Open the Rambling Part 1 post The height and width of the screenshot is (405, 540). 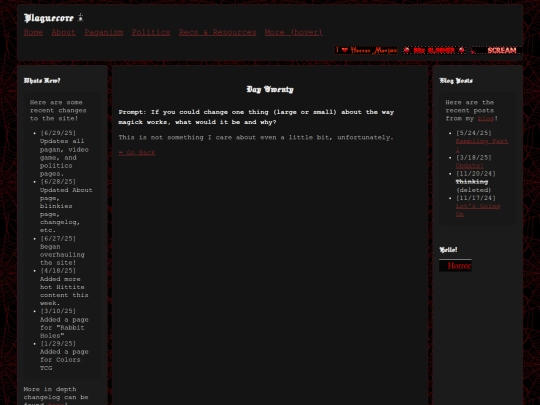(481, 145)
